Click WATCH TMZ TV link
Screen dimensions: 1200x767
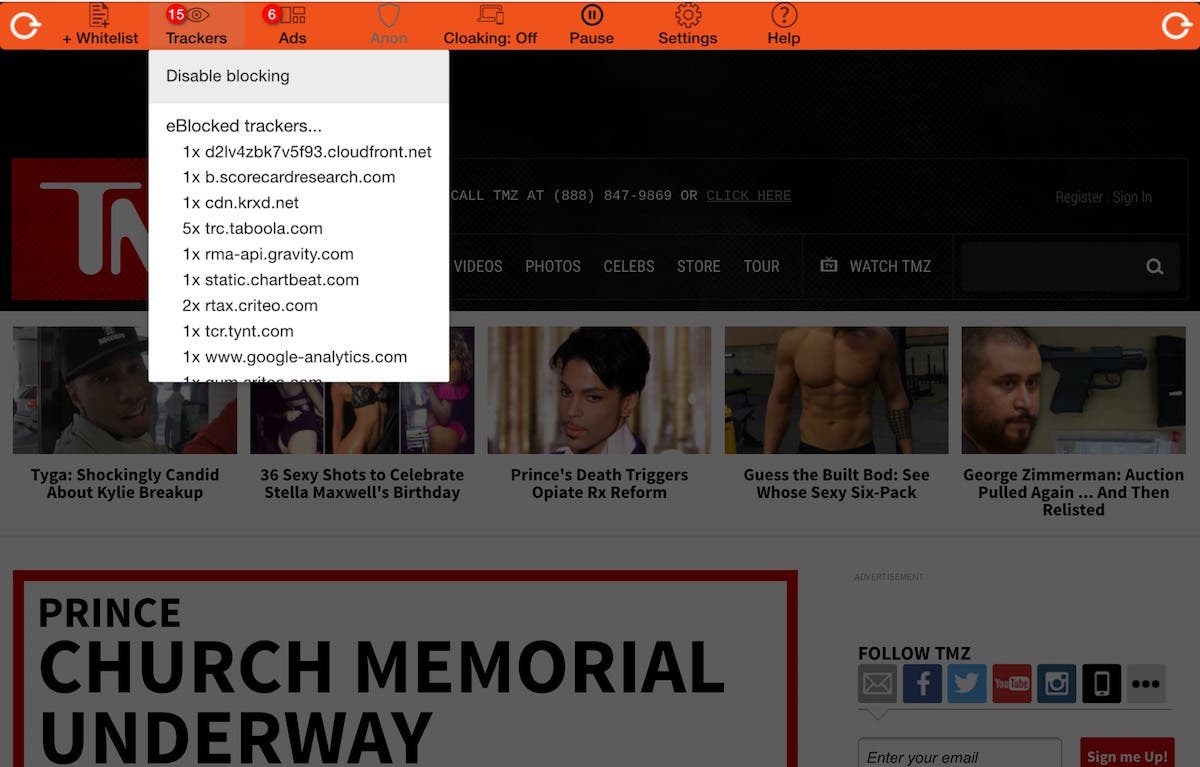tap(875, 266)
